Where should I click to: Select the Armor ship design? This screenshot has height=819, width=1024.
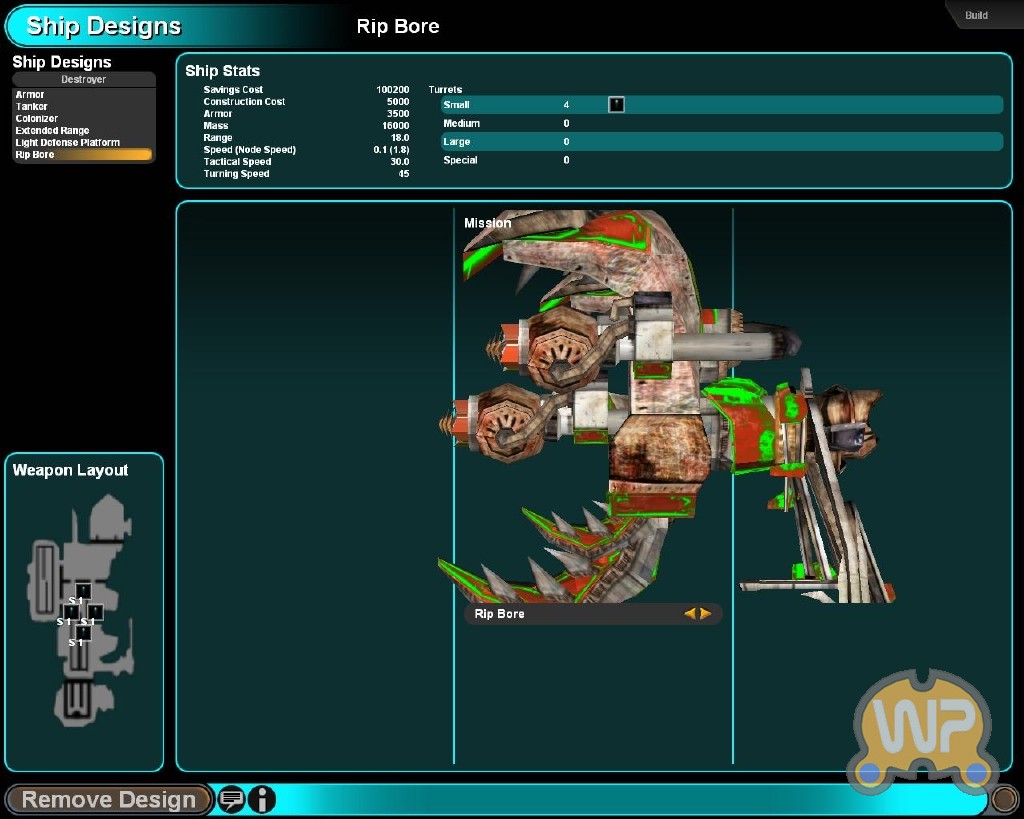click(x=30, y=95)
